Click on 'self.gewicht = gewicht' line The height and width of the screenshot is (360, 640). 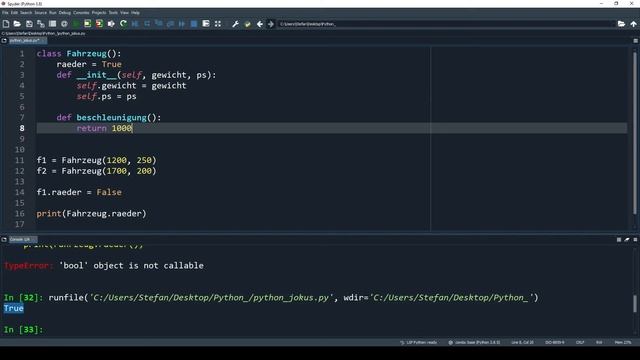131,86
